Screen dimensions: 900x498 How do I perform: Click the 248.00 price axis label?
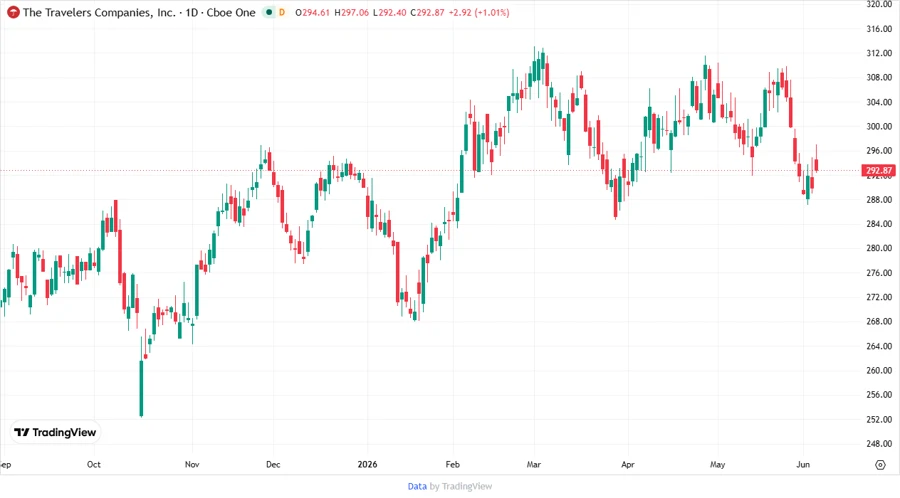(x=879, y=443)
